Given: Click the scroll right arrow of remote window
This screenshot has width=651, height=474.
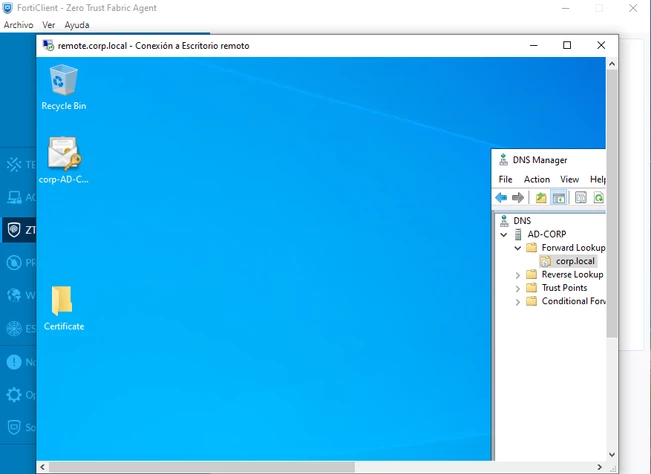Looking at the screenshot, I should click(599, 467).
